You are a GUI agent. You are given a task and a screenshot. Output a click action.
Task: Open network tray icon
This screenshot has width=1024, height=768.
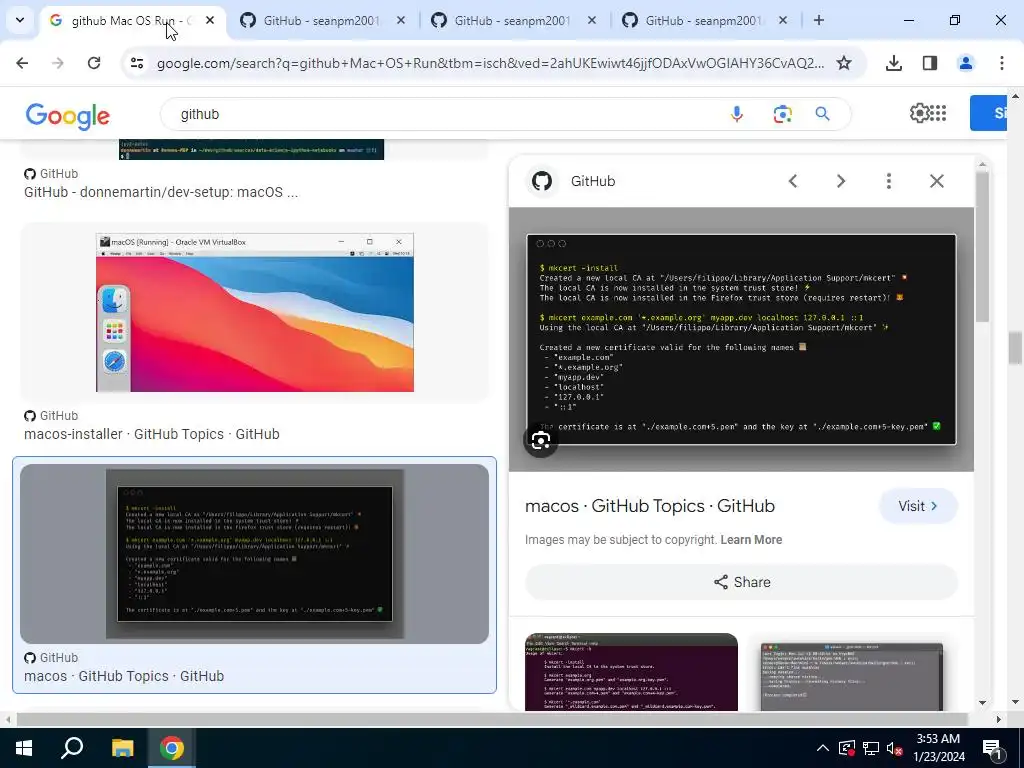tap(871, 748)
